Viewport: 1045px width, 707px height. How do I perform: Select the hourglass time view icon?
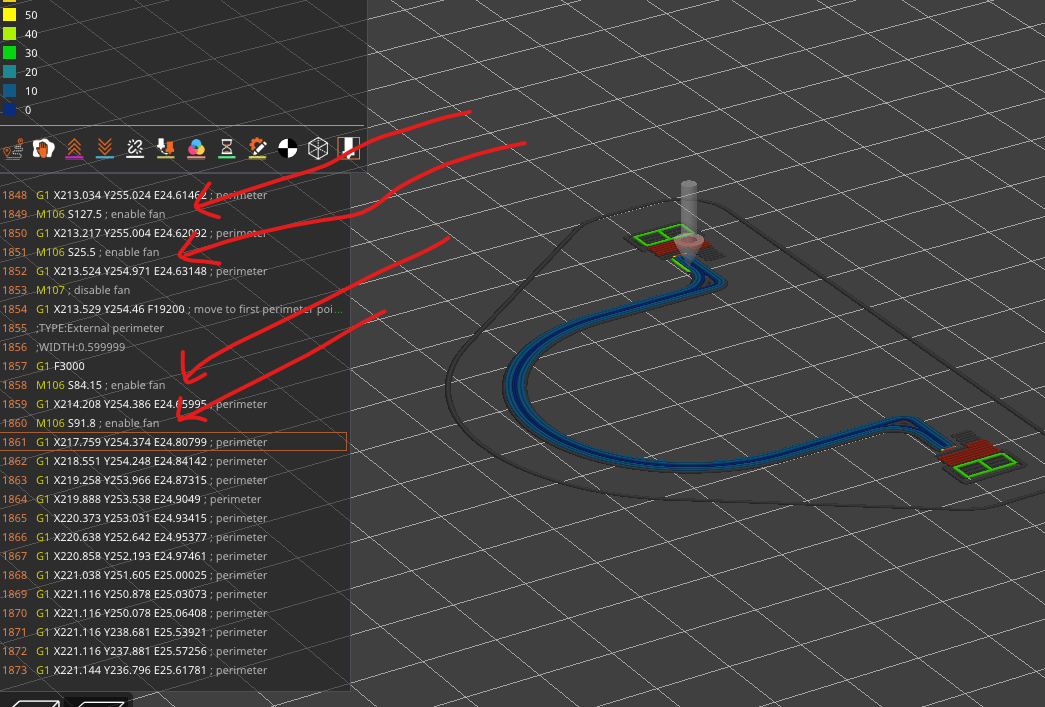pyautogui.click(x=227, y=148)
